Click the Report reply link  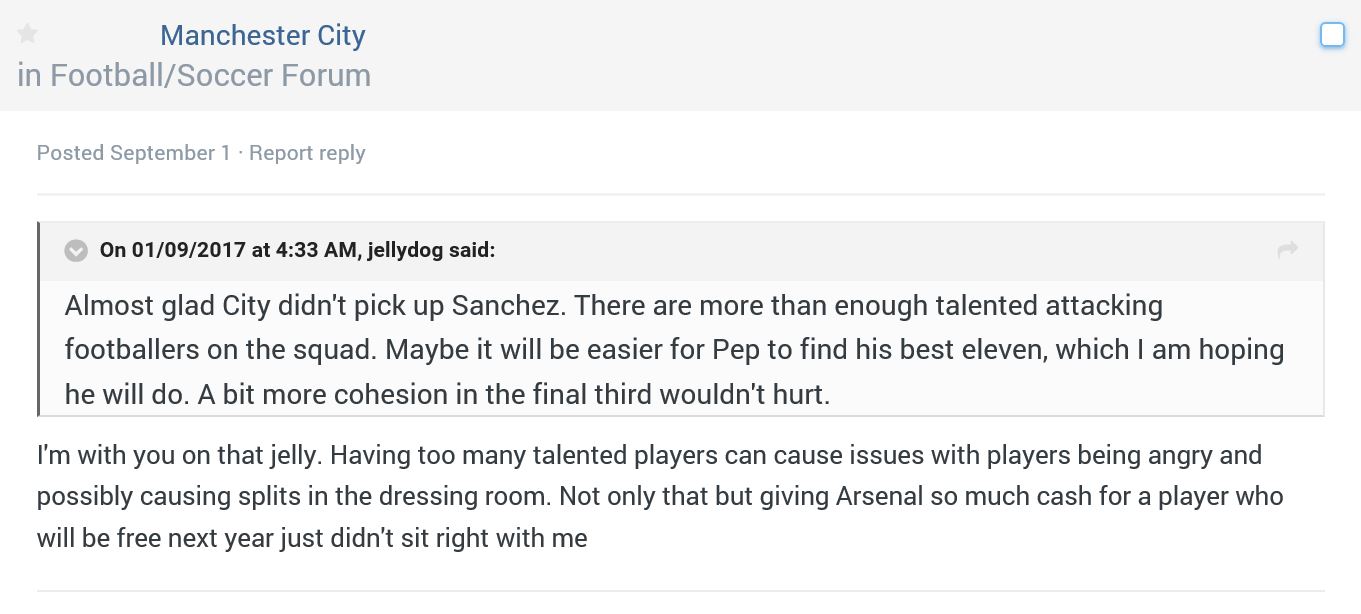point(307,153)
